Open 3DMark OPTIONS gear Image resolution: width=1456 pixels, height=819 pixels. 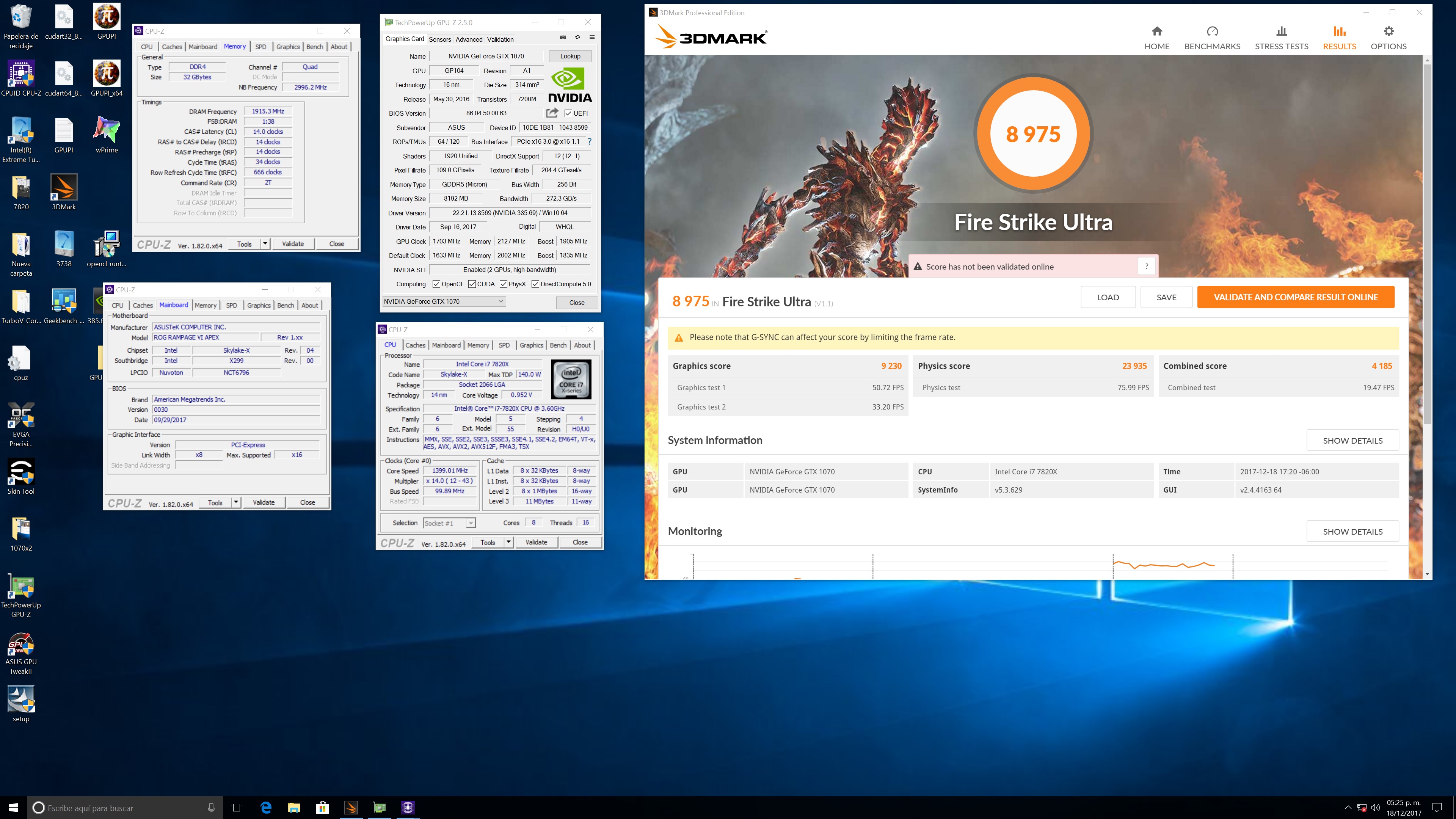(x=1388, y=38)
